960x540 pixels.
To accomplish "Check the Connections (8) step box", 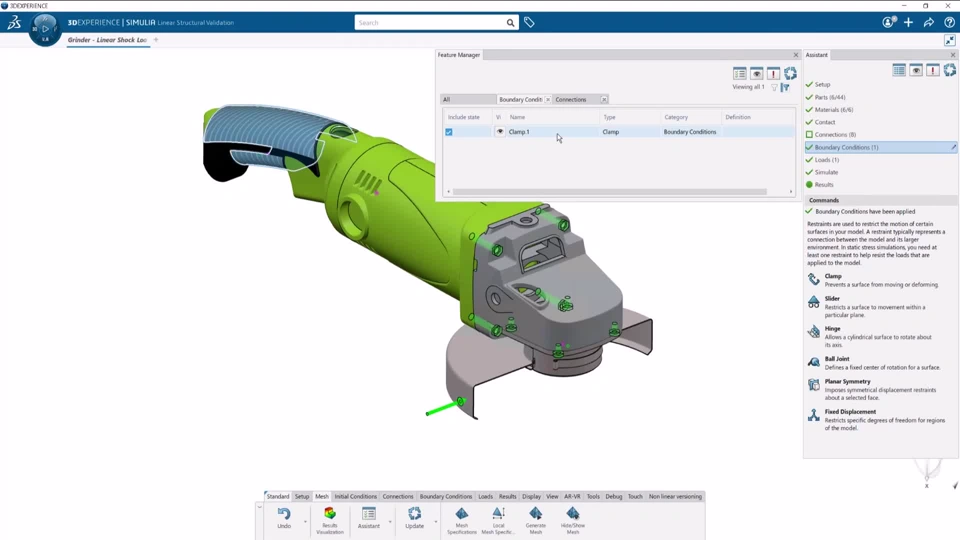I will click(x=809, y=135).
